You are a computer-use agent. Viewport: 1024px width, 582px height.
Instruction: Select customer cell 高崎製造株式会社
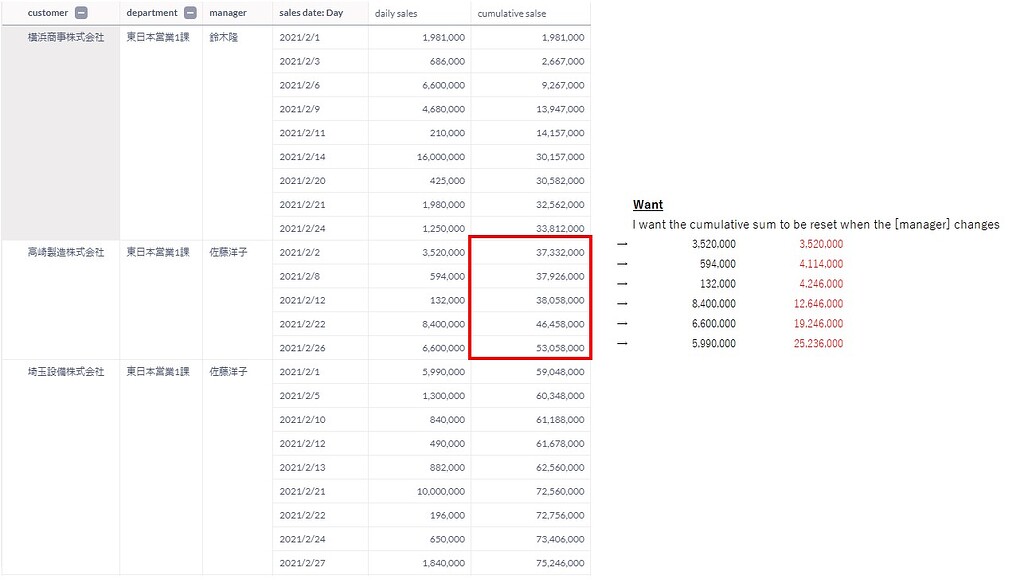[x=66, y=252]
